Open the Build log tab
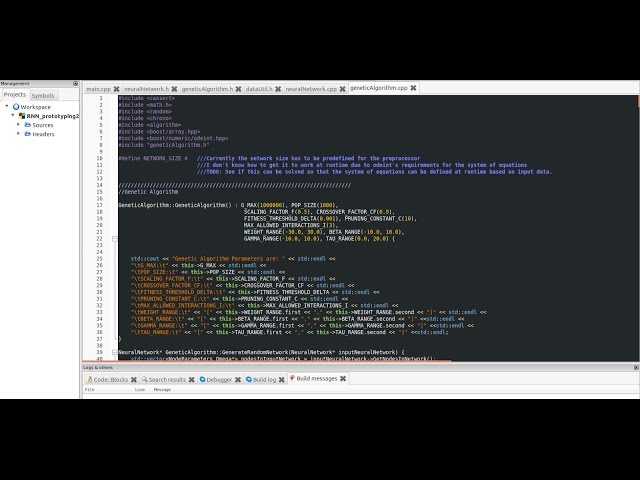 264,380
